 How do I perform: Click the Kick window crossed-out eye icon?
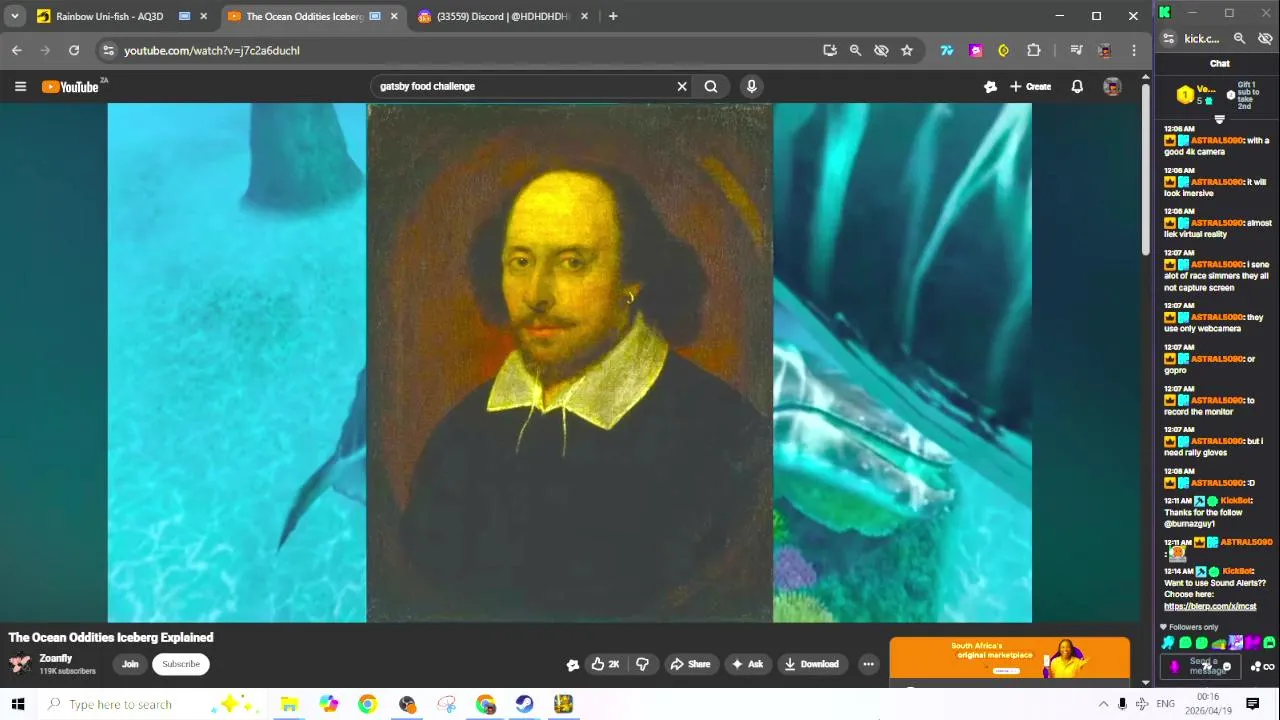click(1265, 38)
